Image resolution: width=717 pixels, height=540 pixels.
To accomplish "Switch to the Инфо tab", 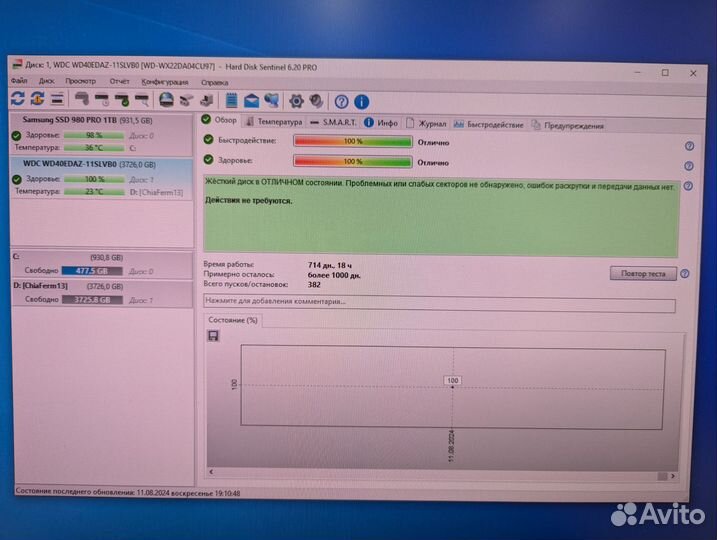I will [381, 123].
